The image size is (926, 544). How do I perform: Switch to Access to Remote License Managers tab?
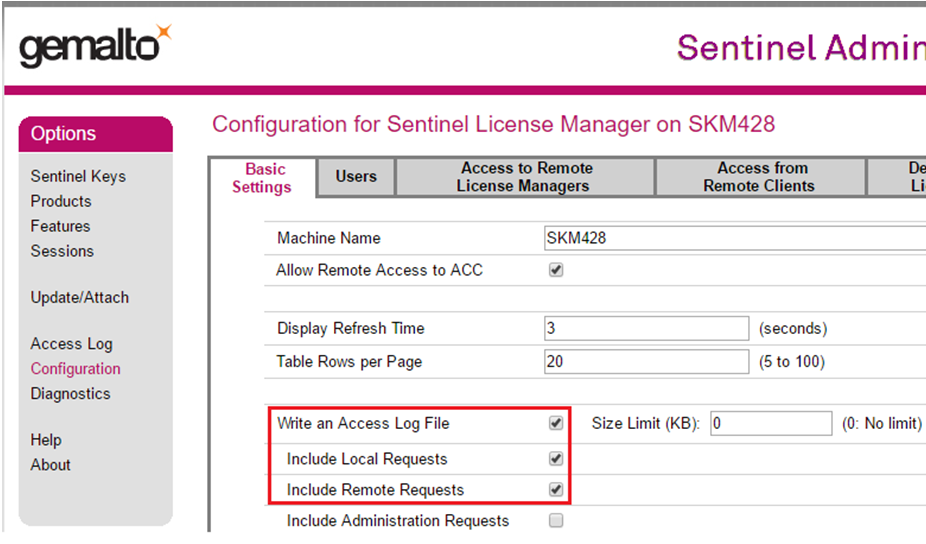click(526, 177)
